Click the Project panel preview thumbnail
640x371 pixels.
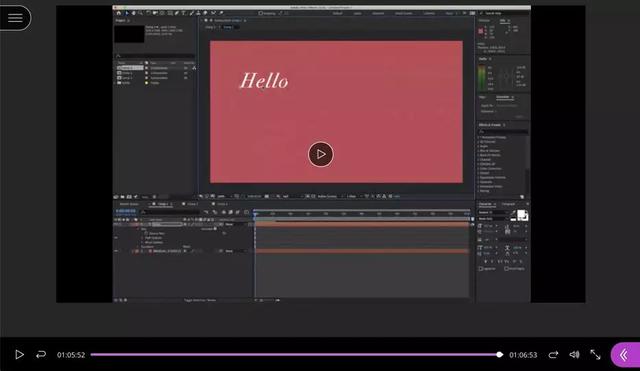click(x=129, y=34)
